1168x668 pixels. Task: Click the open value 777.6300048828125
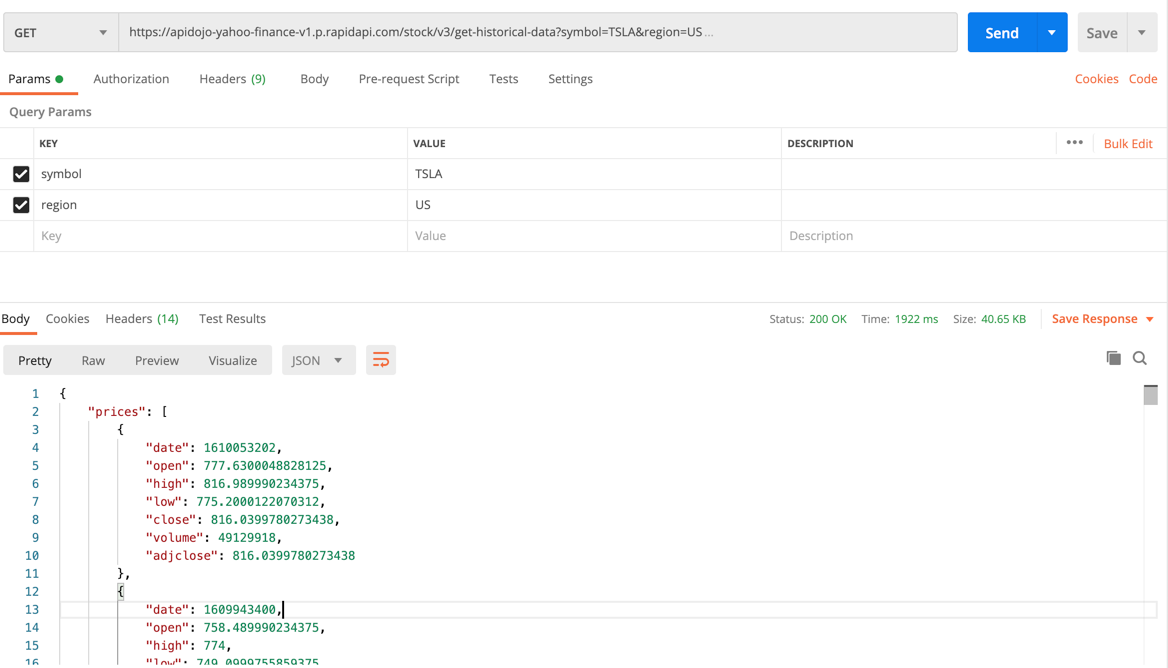click(x=264, y=465)
